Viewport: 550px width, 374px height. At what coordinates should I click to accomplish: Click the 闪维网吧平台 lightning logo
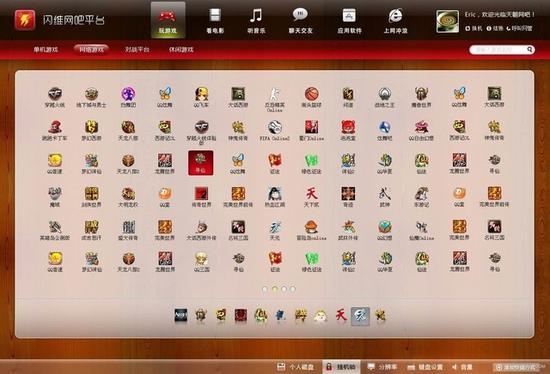pos(25,20)
